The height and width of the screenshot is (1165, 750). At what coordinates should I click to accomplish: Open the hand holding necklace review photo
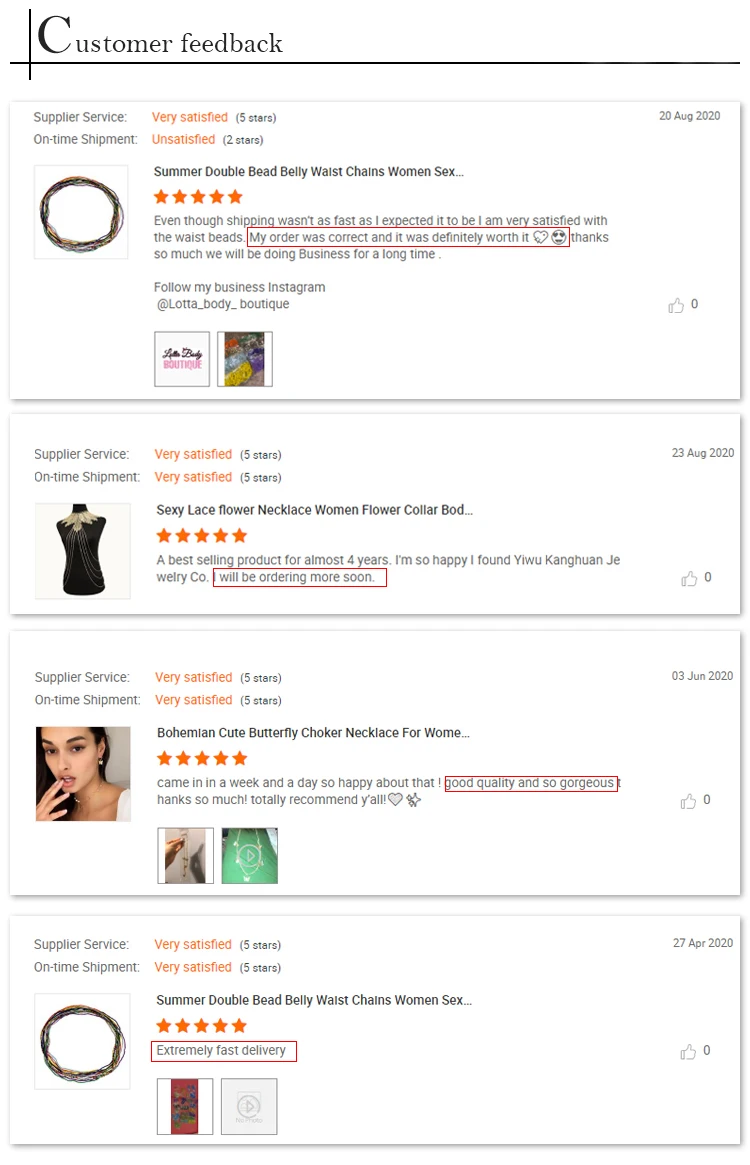point(186,855)
